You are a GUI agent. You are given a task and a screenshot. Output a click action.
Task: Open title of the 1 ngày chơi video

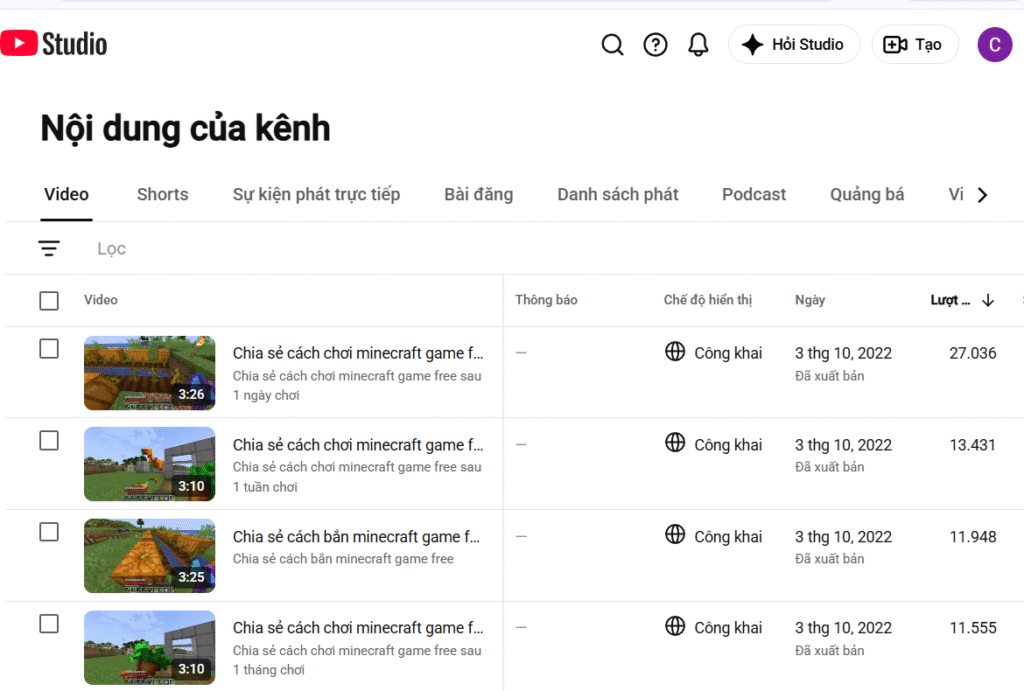[x=358, y=353]
